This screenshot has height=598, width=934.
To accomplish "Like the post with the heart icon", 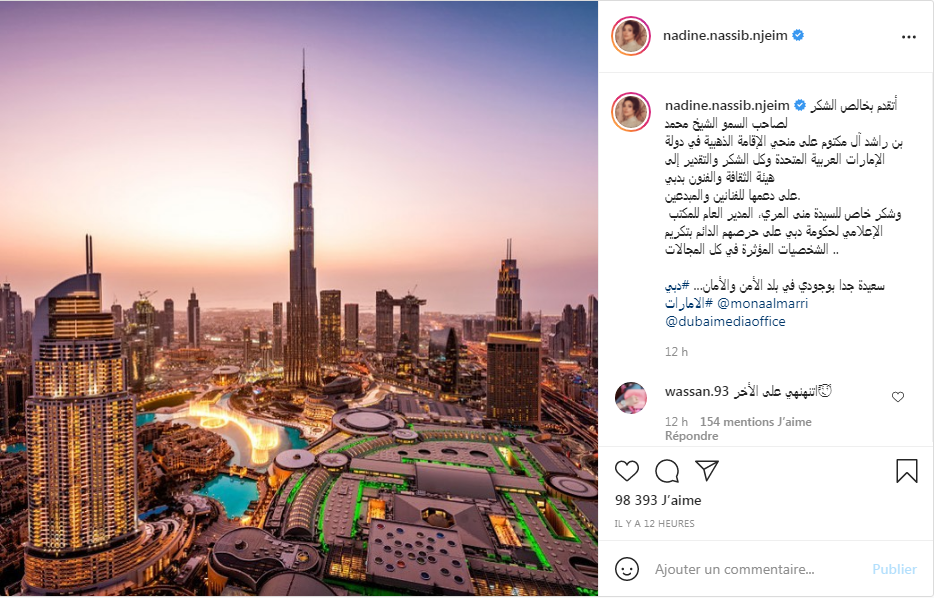I will (x=627, y=471).
